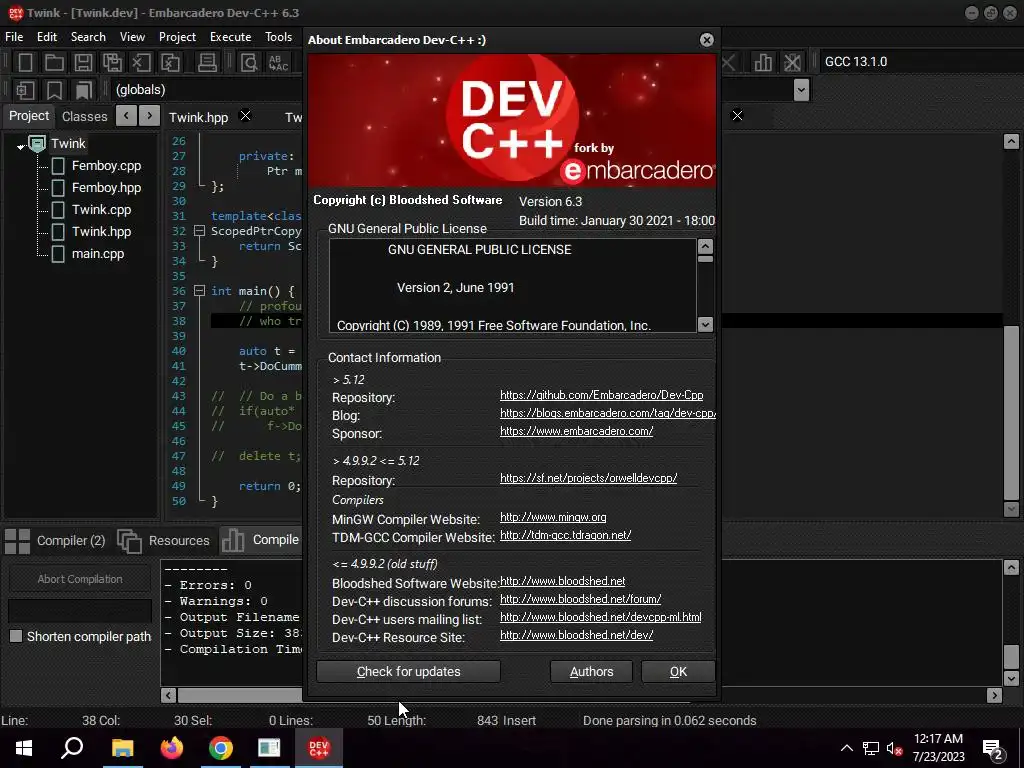Click the New File toolbar icon
The width and height of the screenshot is (1024, 768).
point(25,62)
